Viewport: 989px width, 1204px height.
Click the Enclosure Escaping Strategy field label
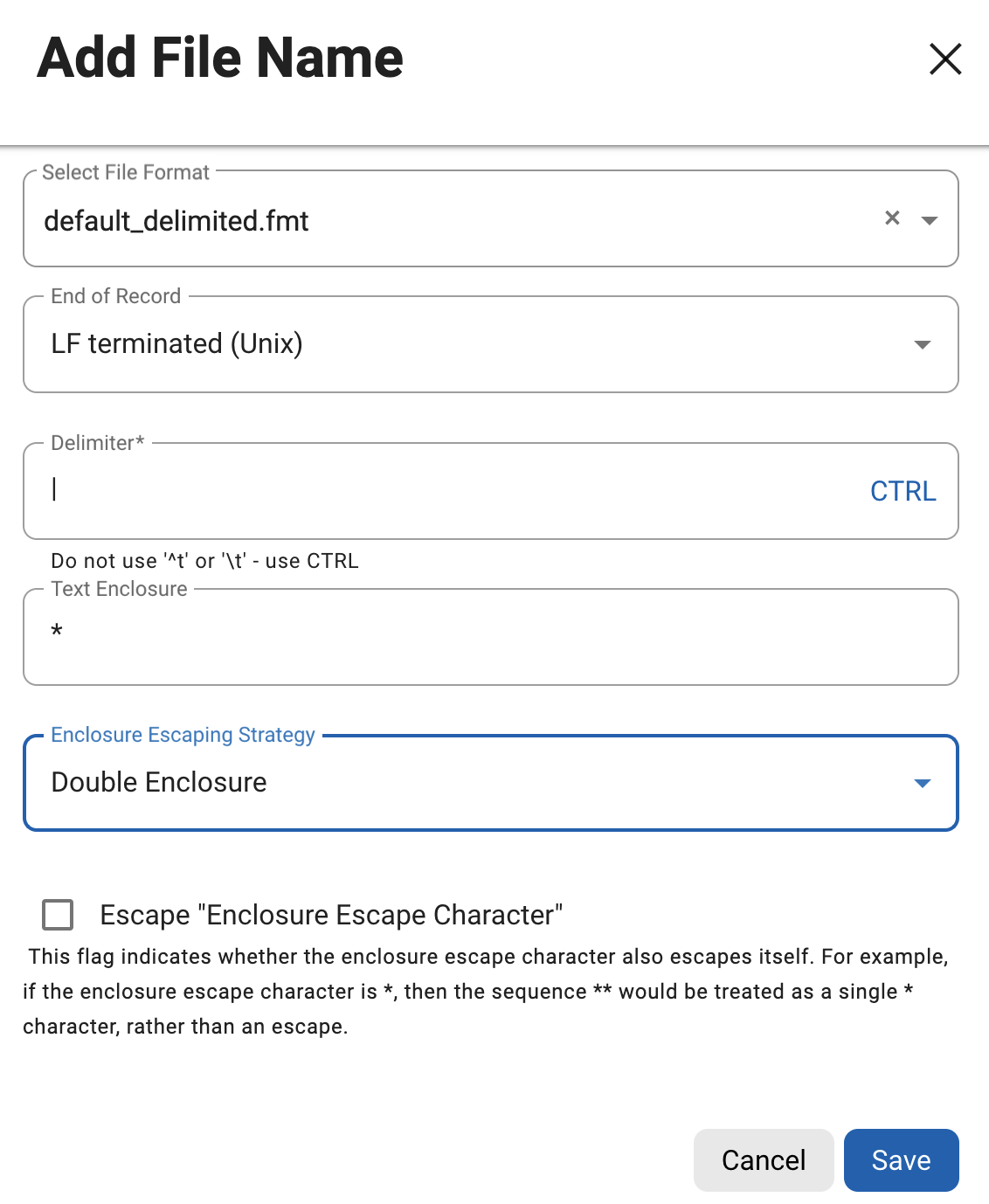click(x=183, y=735)
